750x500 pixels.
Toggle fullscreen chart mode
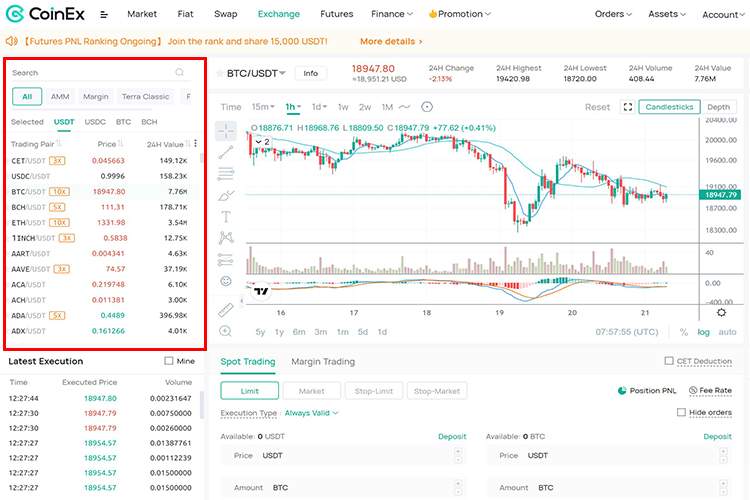coord(628,107)
